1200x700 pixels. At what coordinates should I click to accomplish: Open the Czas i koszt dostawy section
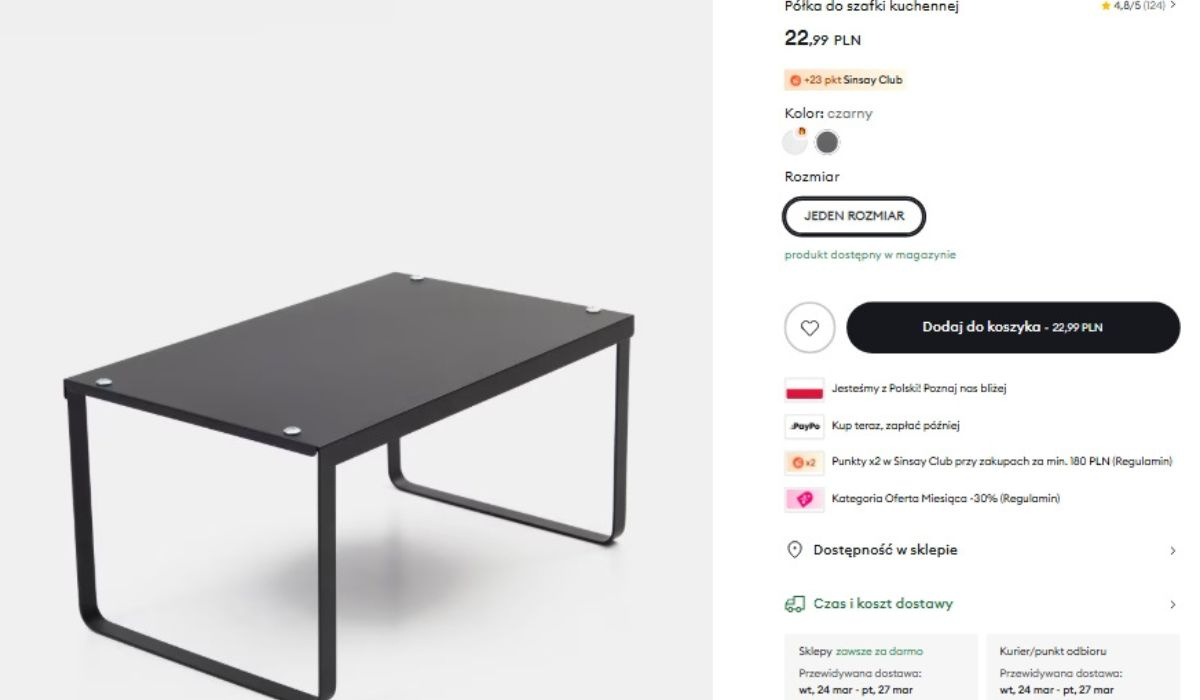883,604
